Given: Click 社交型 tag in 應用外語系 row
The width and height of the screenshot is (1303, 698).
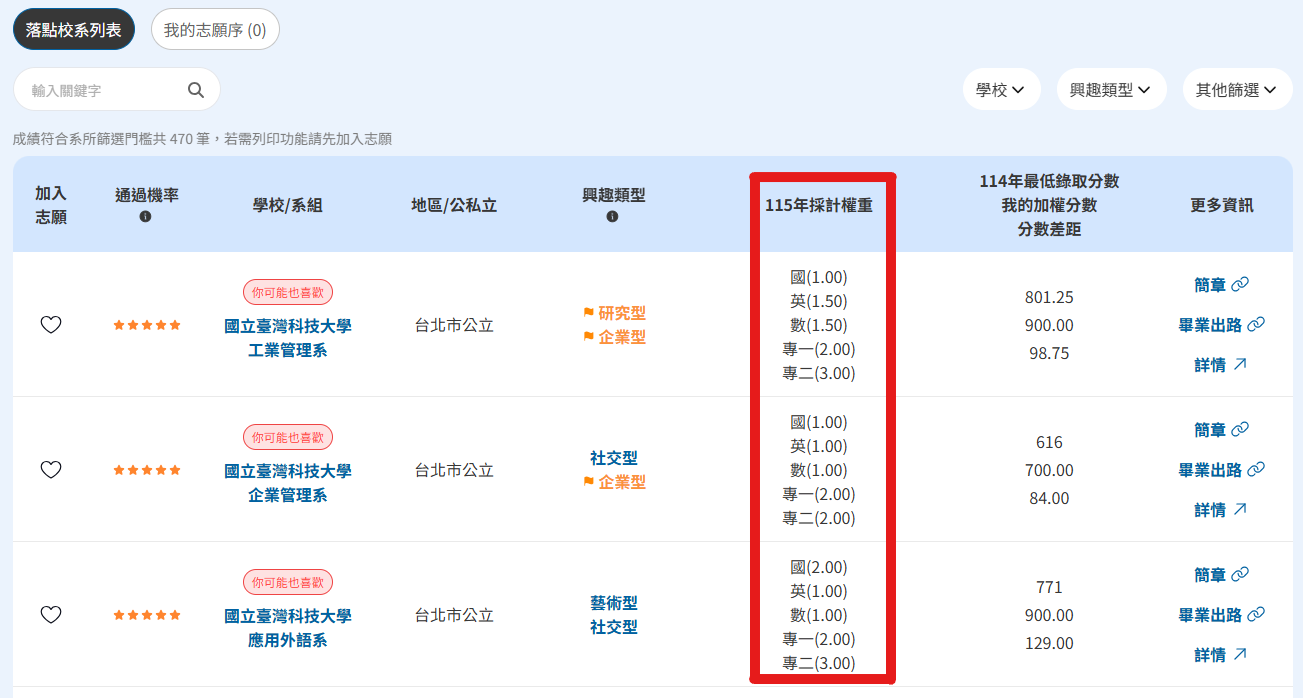Looking at the screenshot, I should [x=614, y=627].
